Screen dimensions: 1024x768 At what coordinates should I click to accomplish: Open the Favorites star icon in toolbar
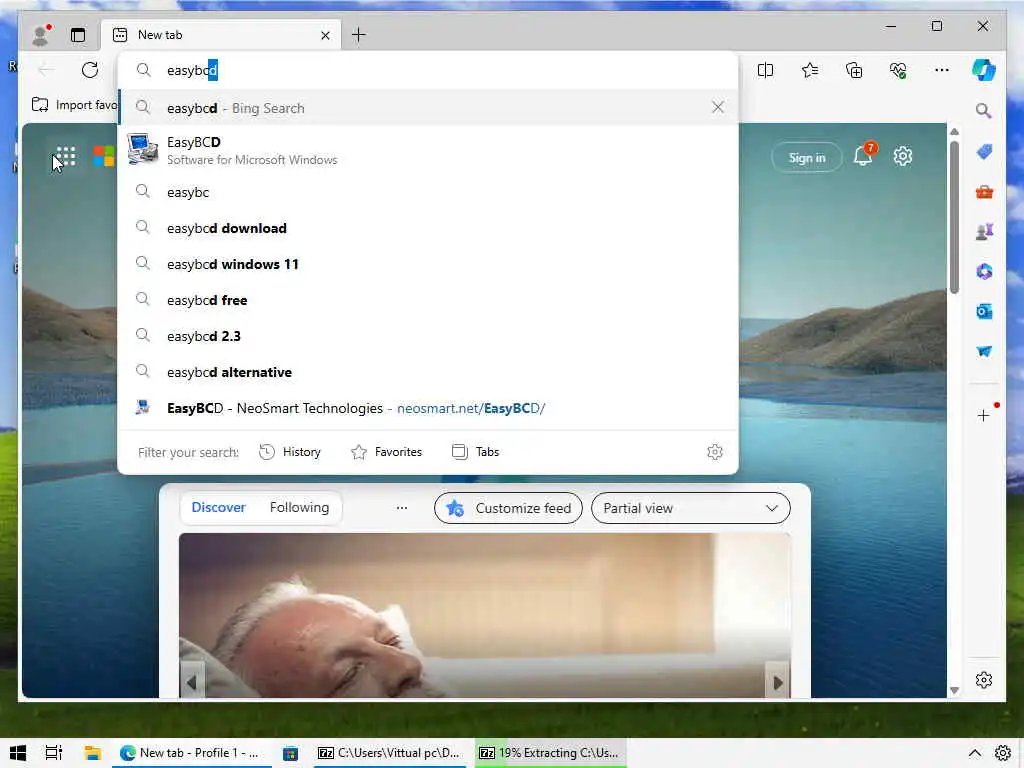click(810, 70)
